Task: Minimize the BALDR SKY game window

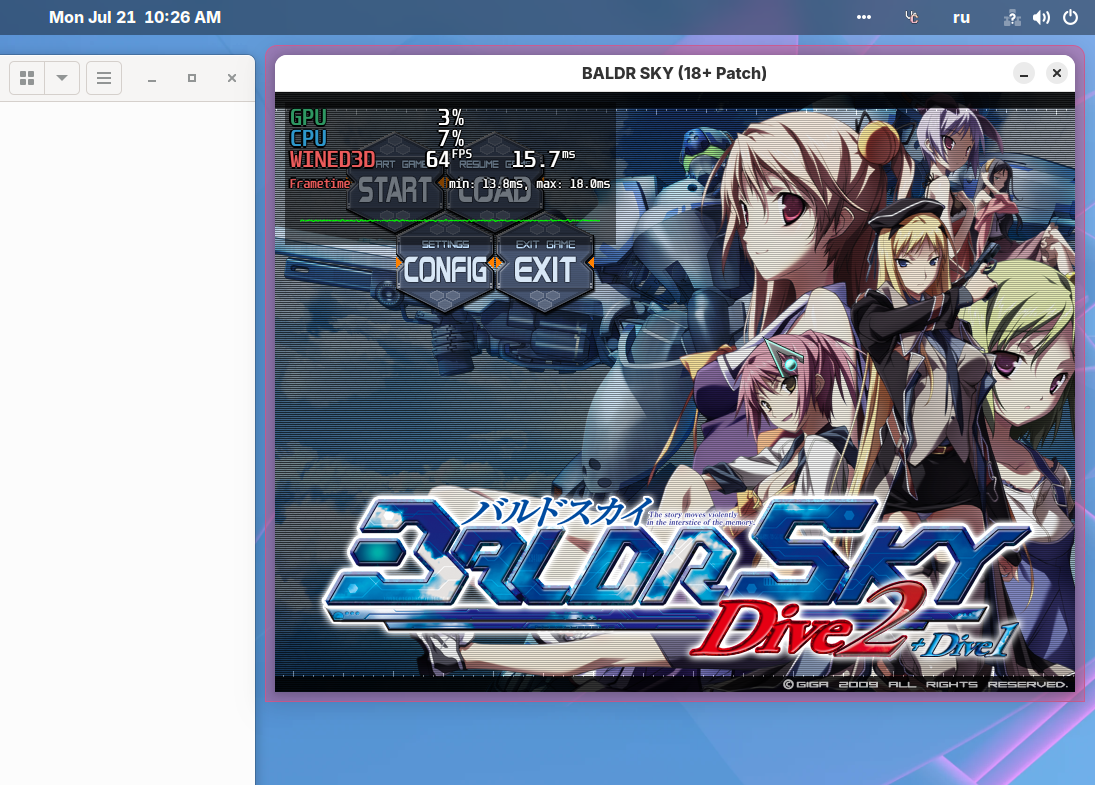Action: coord(1023,73)
